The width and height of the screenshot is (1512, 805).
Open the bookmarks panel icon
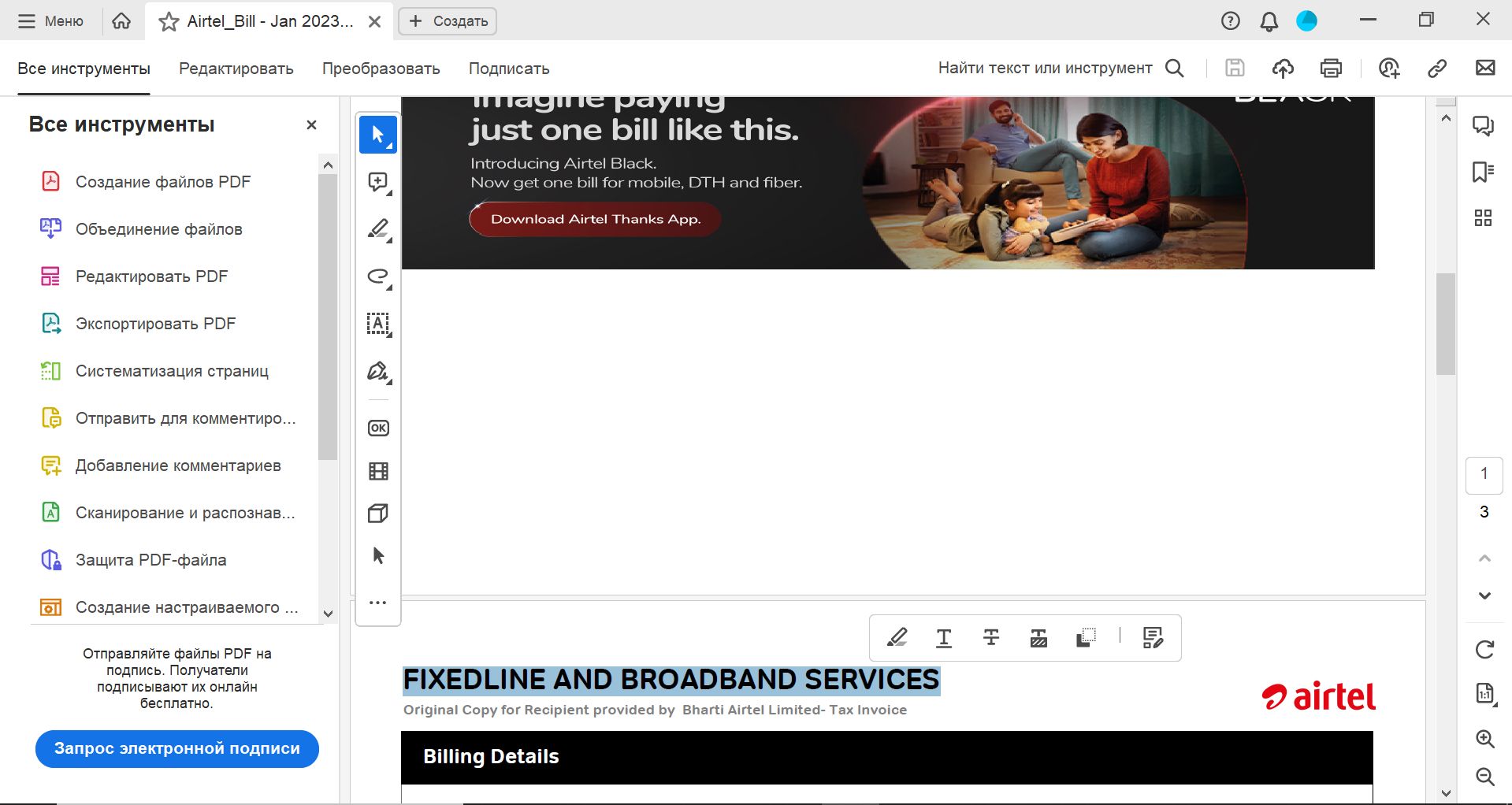1483,172
